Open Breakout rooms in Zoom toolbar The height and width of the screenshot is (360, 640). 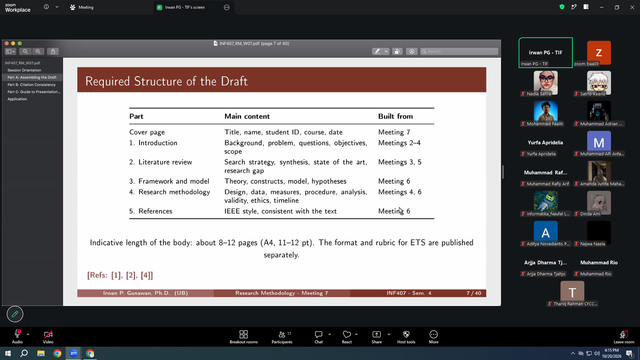tap(243, 337)
